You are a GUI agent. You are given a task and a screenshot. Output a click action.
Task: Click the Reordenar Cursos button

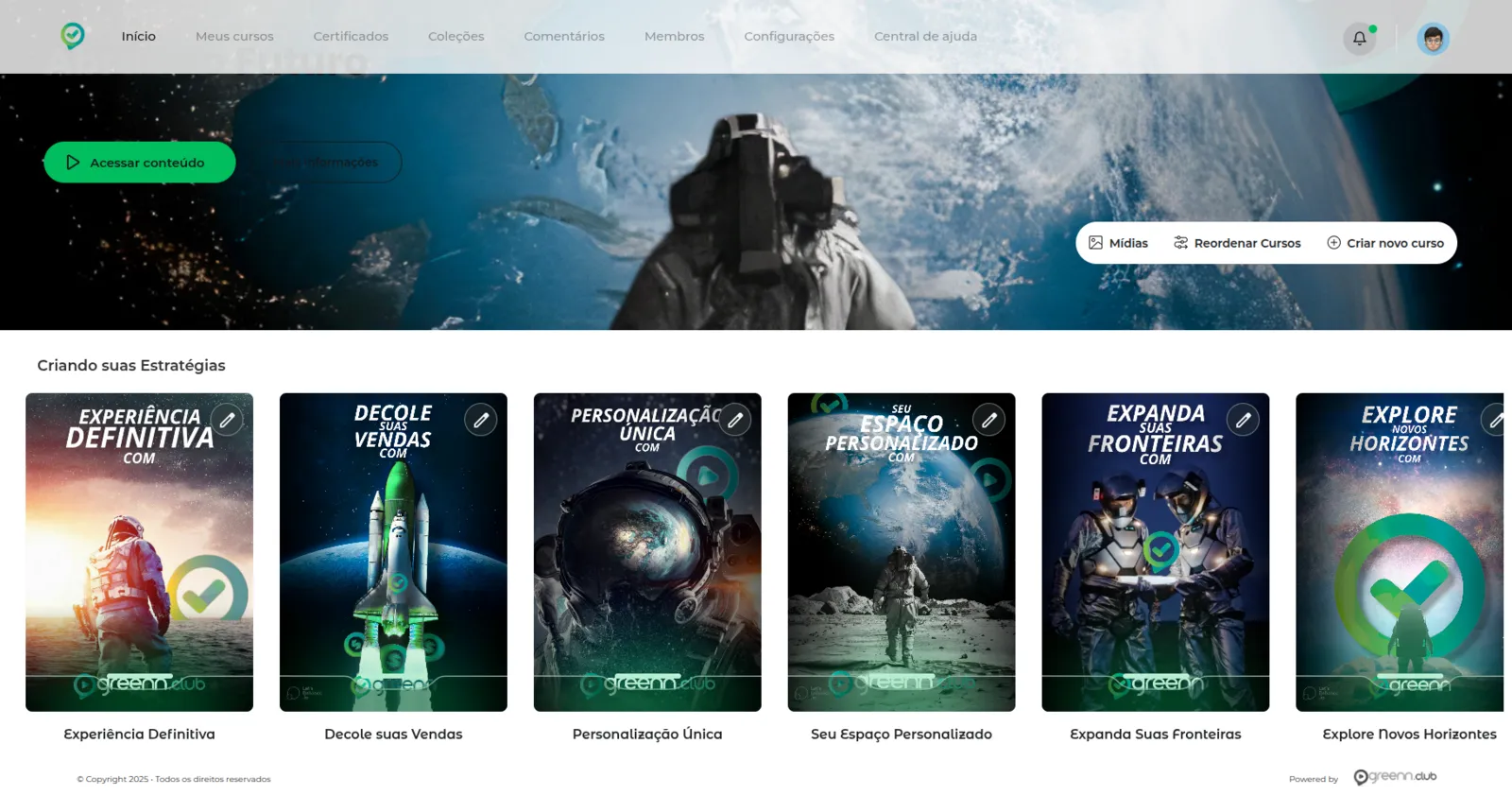click(x=1237, y=243)
